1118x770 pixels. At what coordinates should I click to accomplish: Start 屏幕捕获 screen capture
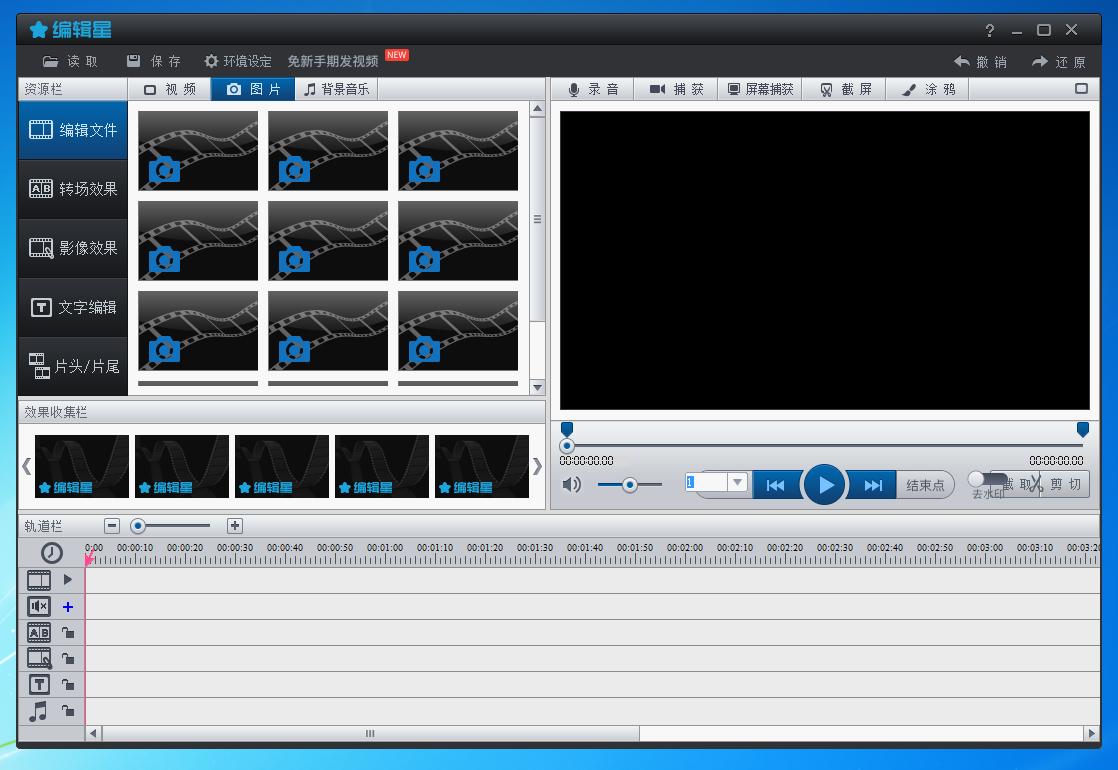coord(760,89)
